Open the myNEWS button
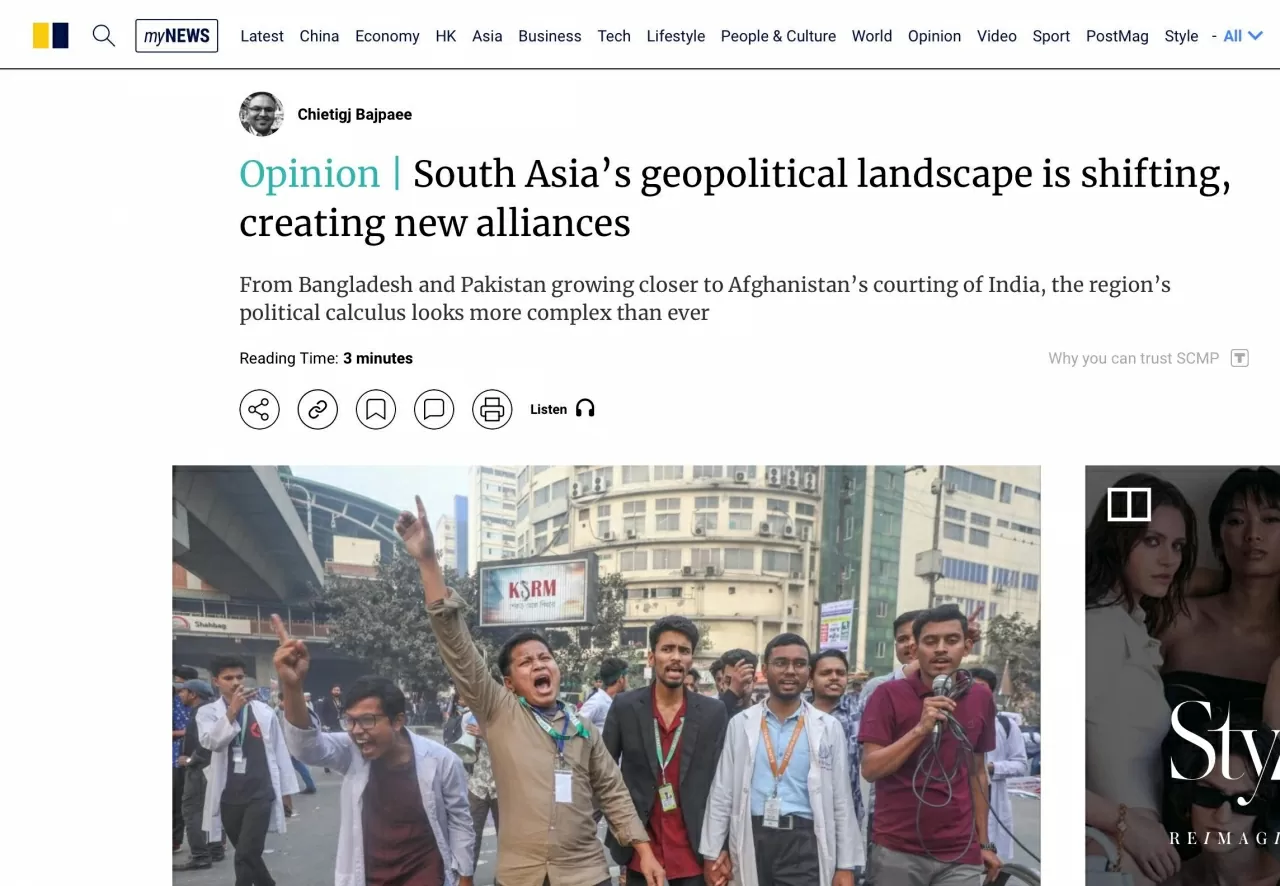This screenshot has height=886, width=1280. 177,36
